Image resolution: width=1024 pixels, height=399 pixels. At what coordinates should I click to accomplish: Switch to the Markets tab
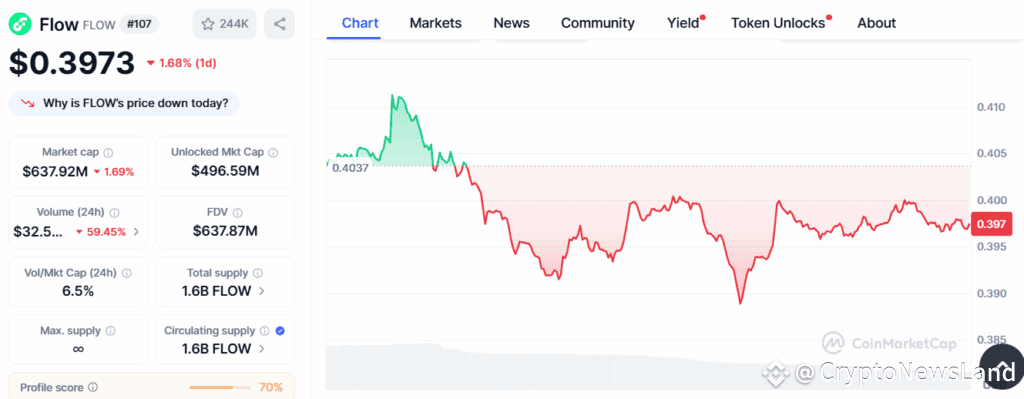[x=436, y=23]
